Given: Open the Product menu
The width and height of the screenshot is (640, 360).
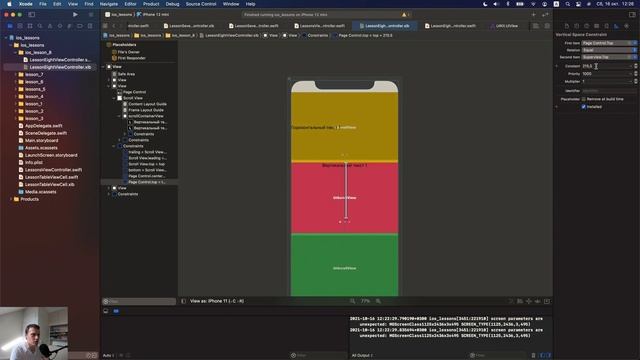Looking at the screenshot, I should coord(151,4).
